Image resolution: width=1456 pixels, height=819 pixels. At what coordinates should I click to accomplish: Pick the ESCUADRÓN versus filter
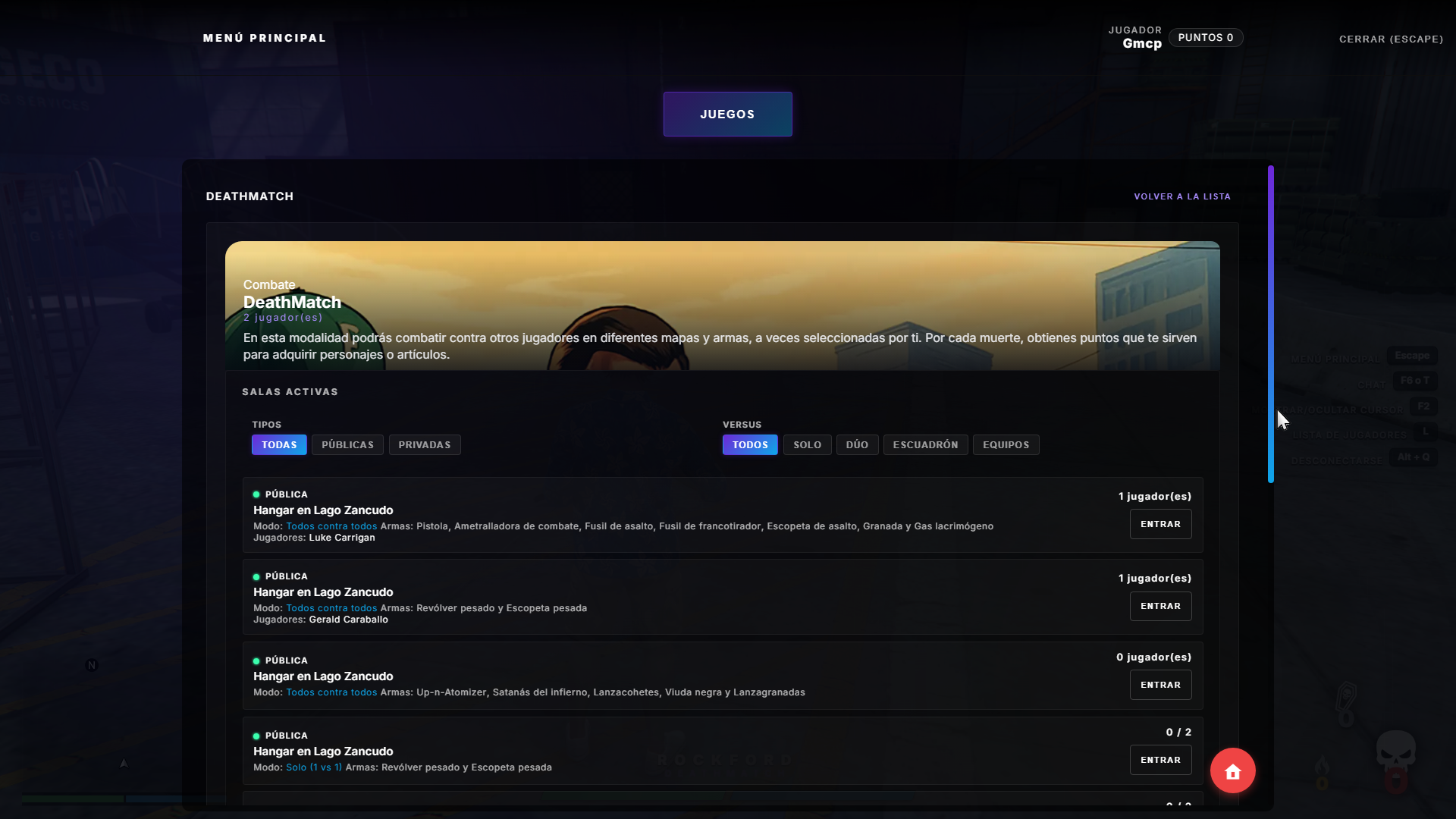tap(925, 445)
